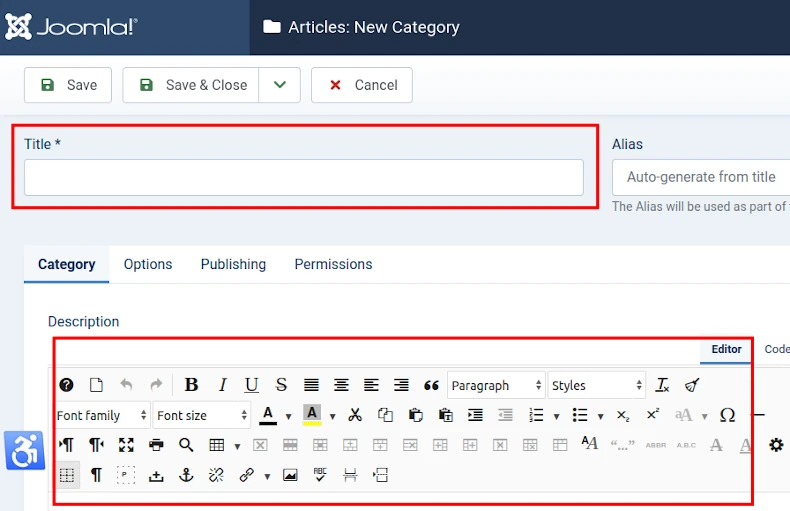Open Search and replace magnifier

(x=186, y=445)
